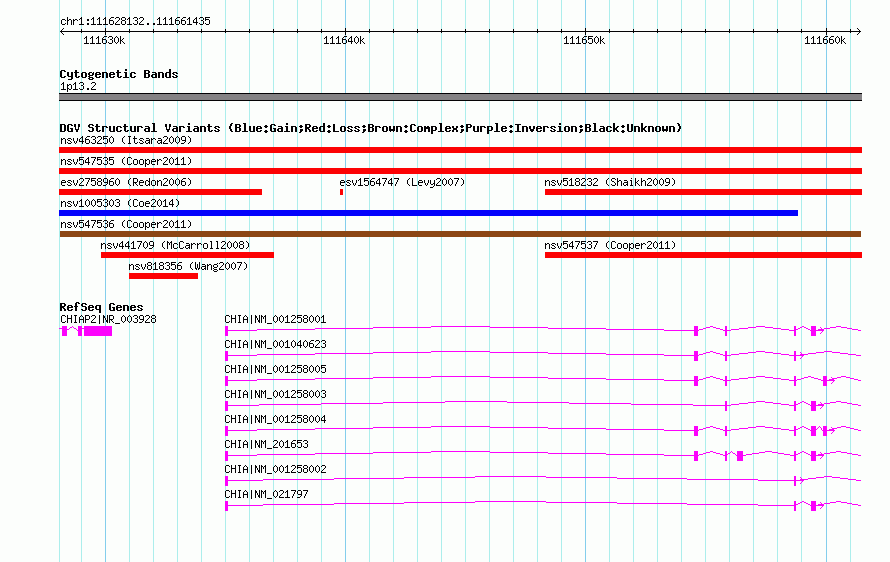The width and height of the screenshot is (890, 562).
Task: Click the 111640k ruler label
Action: tap(344, 40)
